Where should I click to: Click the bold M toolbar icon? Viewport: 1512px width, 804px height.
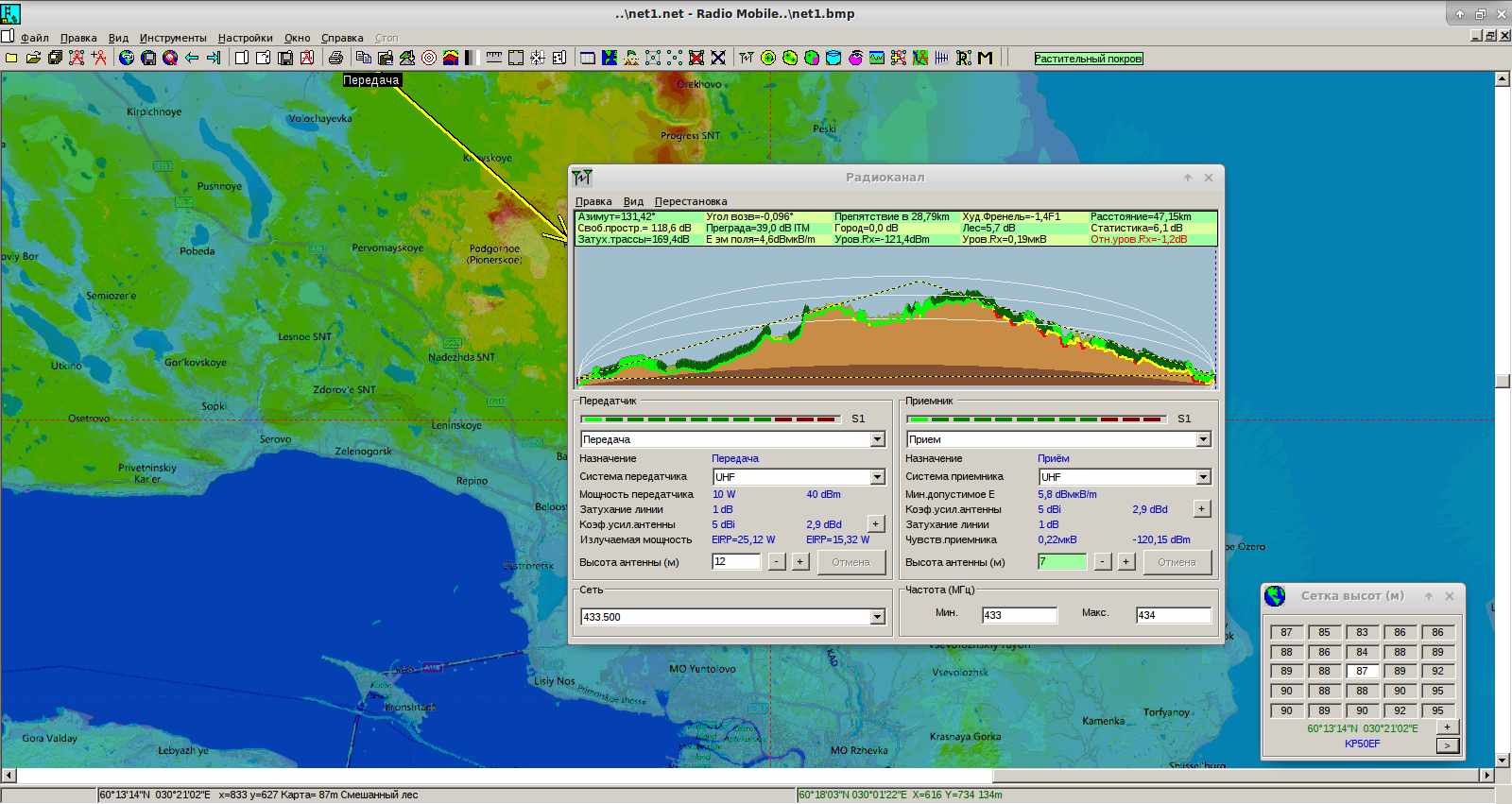(x=985, y=58)
